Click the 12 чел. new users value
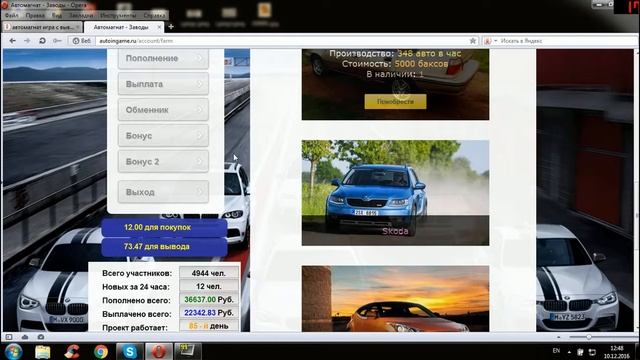This screenshot has height=360, width=640. [209, 287]
